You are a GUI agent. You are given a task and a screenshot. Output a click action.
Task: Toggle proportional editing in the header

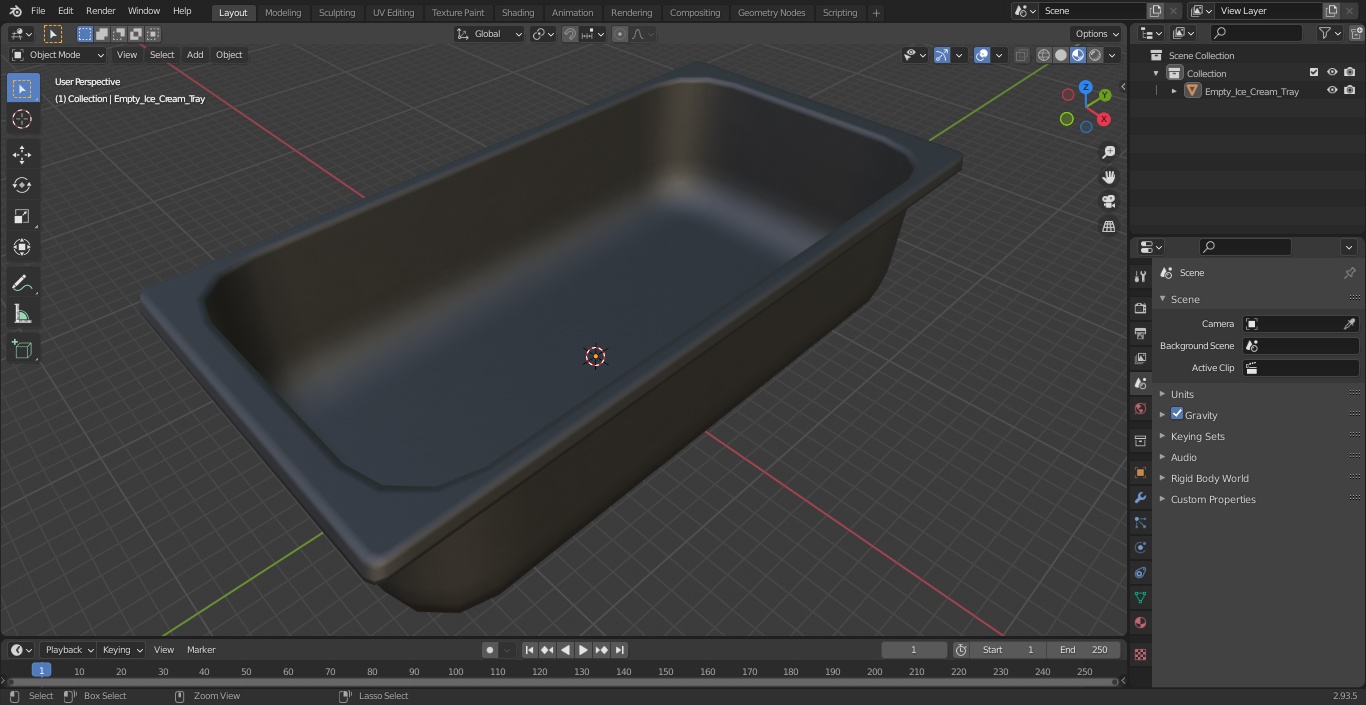[620, 34]
